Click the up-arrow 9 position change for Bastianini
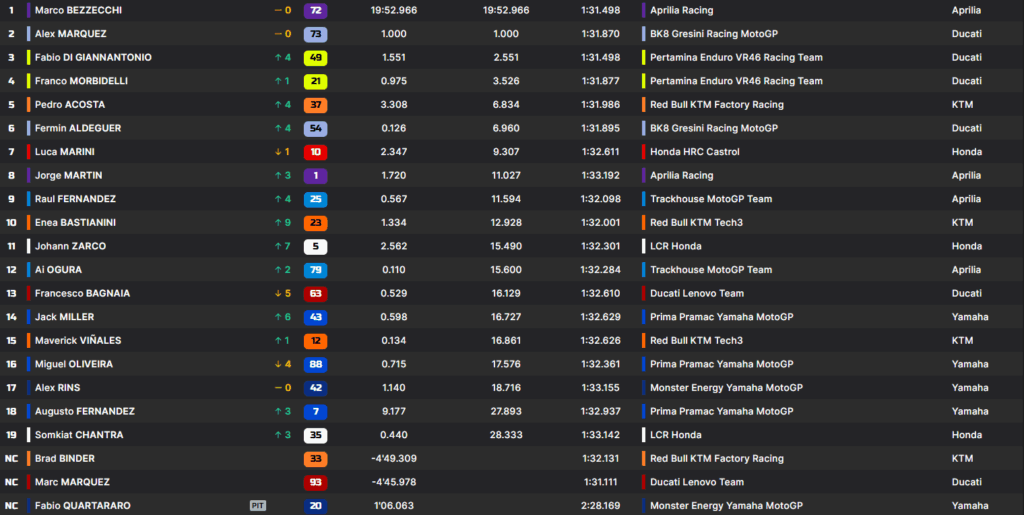 pos(283,223)
